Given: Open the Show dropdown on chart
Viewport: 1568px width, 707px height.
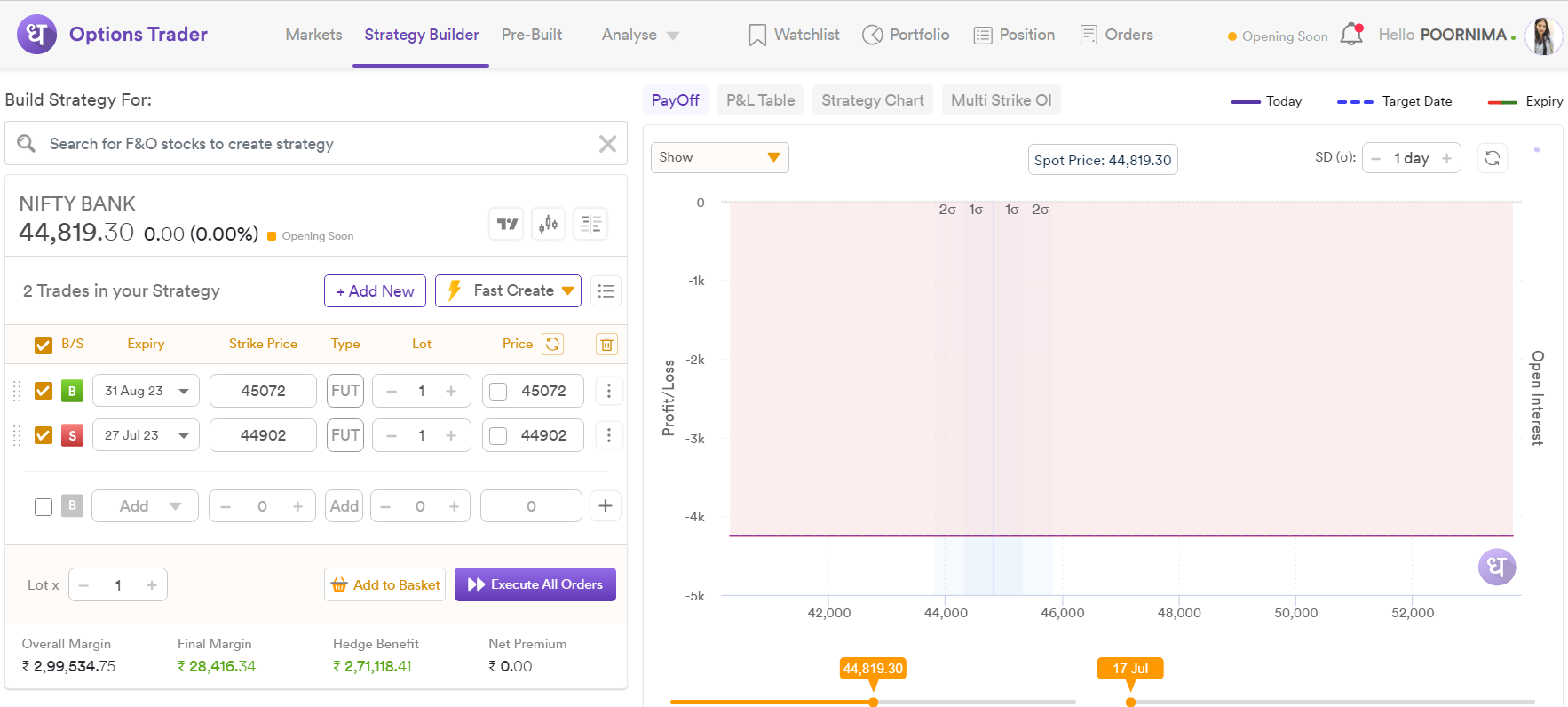Looking at the screenshot, I should [719, 157].
